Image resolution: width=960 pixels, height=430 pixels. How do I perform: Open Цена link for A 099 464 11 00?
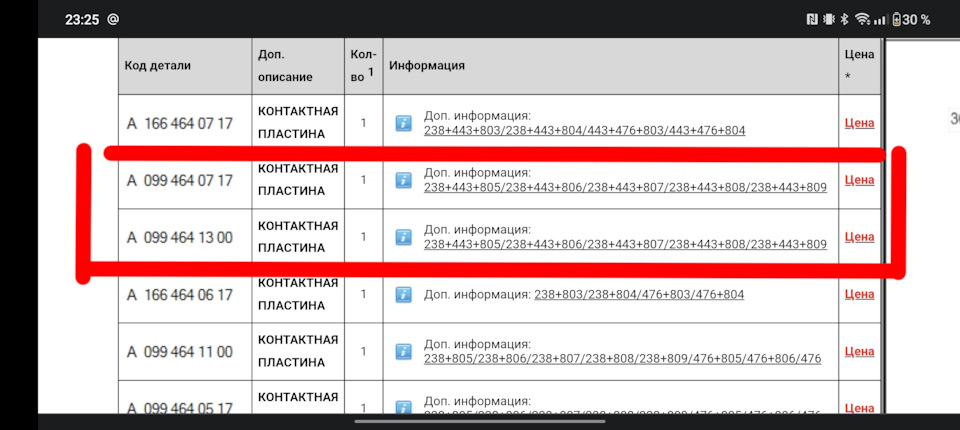(859, 351)
